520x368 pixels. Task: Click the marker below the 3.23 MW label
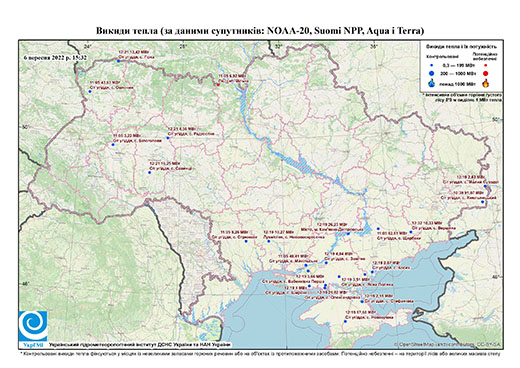(x=113, y=145)
